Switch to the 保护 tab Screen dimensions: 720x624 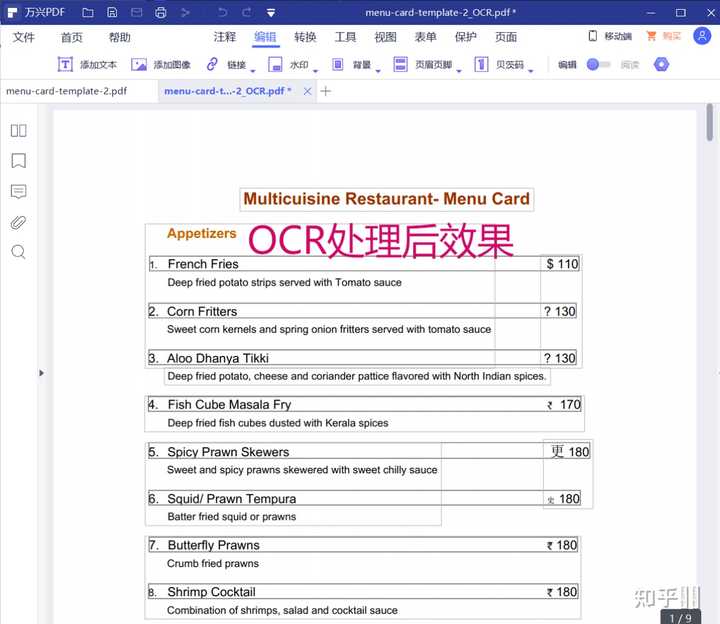[465, 37]
